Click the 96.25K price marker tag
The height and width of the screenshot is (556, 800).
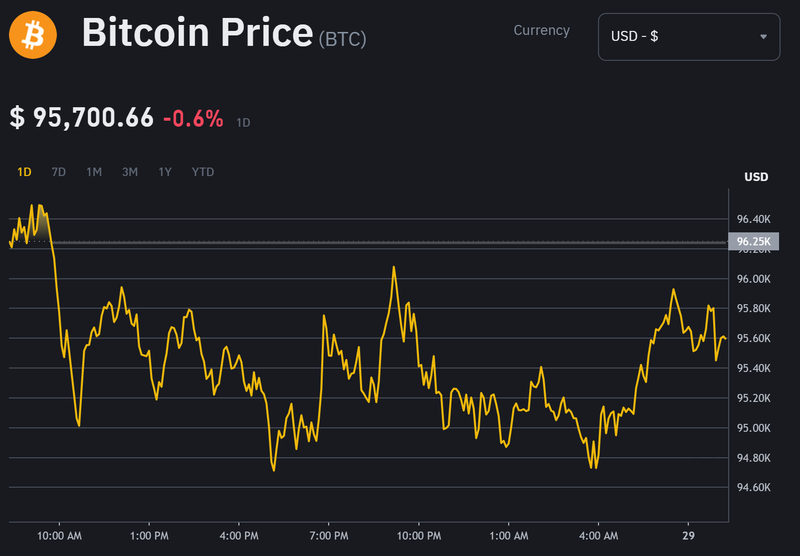click(752, 242)
